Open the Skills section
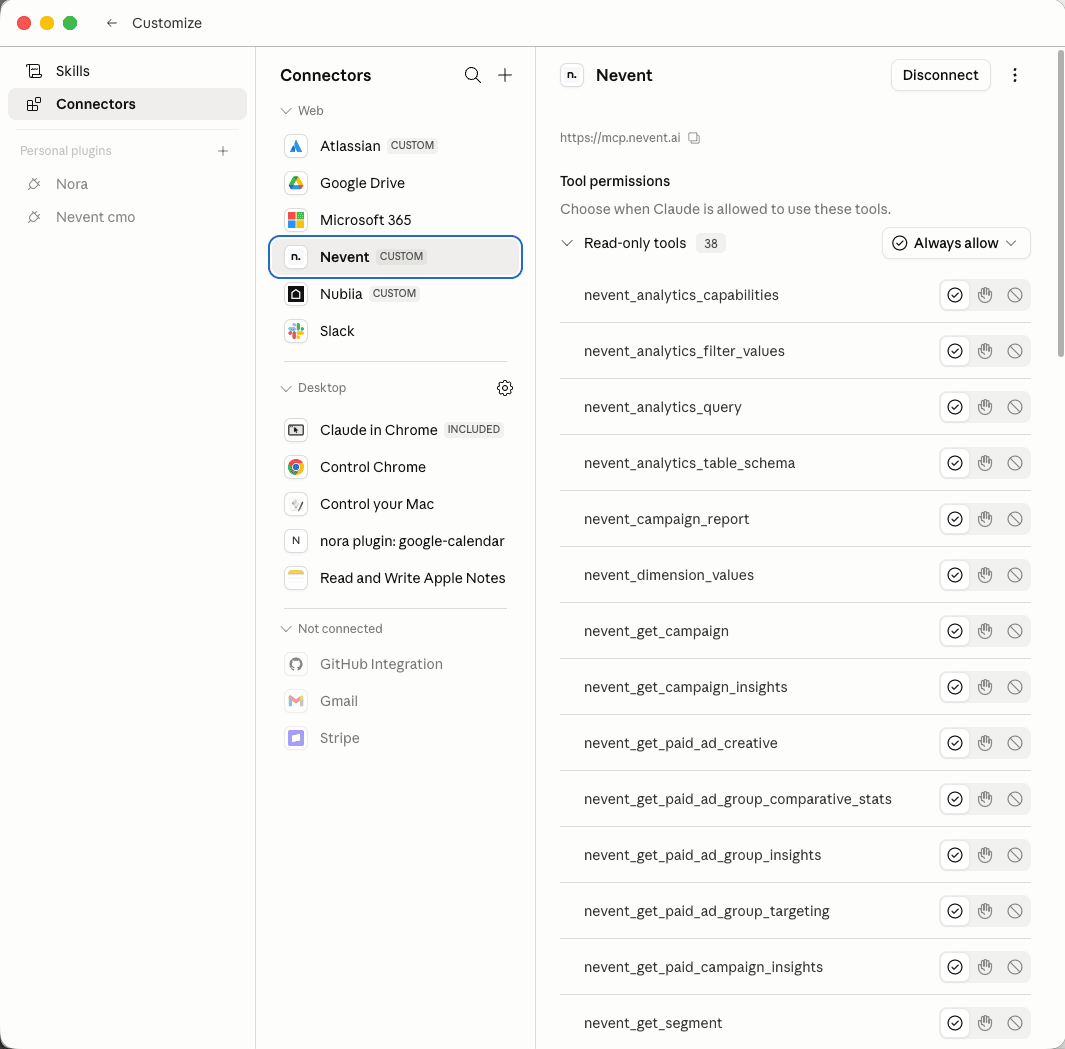Image resolution: width=1065 pixels, height=1049 pixels. (x=127, y=71)
